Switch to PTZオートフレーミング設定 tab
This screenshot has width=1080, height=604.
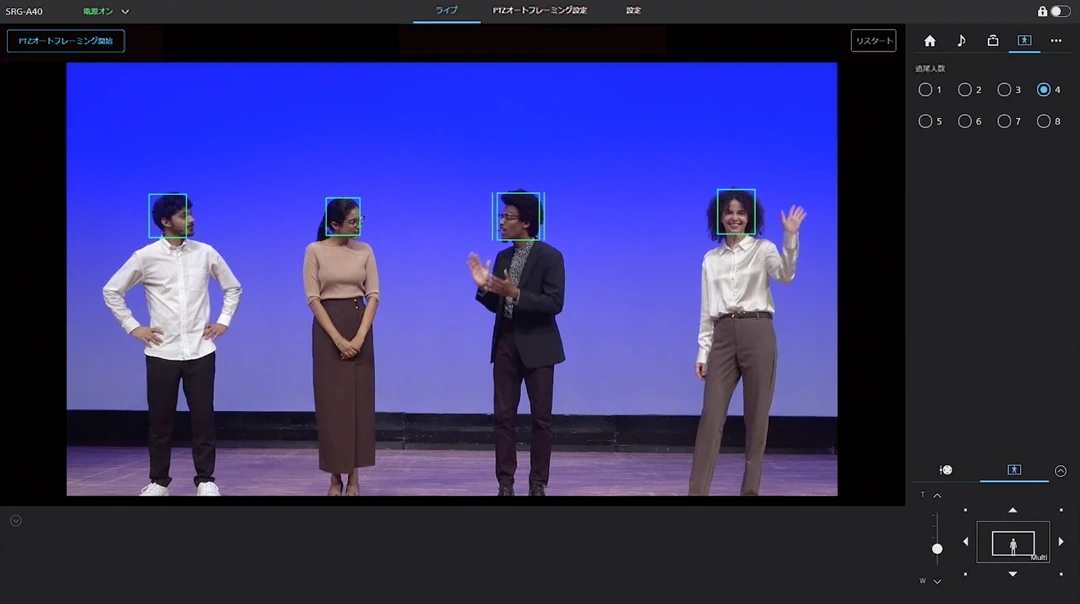coord(540,10)
